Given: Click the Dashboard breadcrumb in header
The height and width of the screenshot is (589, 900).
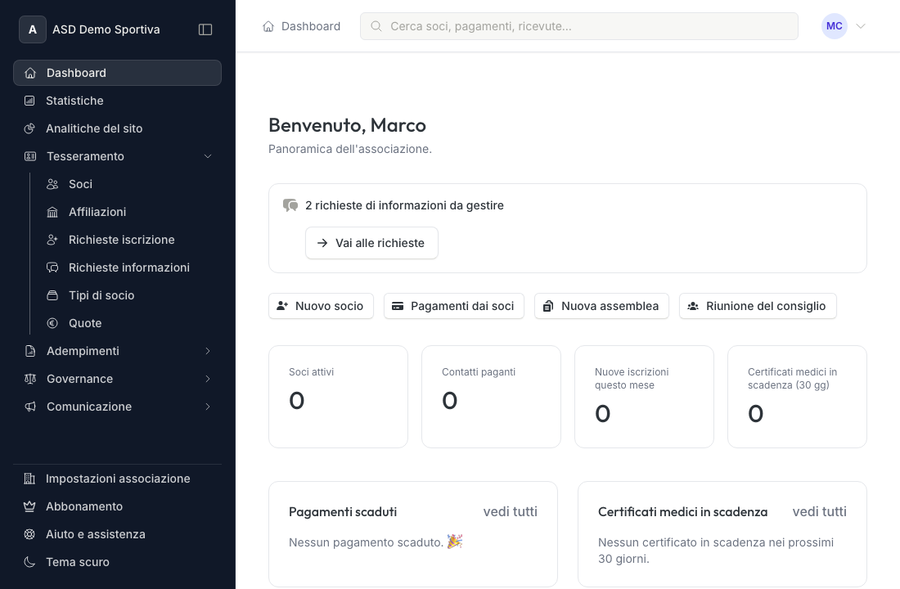Looking at the screenshot, I should click(x=311, y=26).
